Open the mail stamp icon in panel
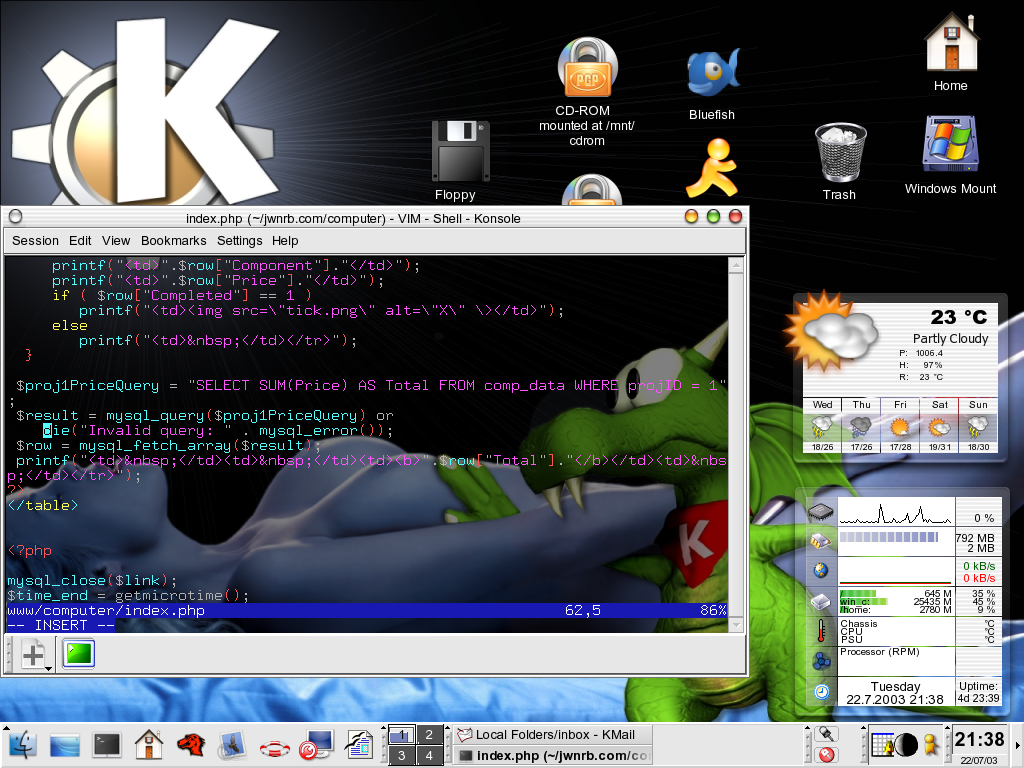This screenshot has width=1024, height=768. 232,745
